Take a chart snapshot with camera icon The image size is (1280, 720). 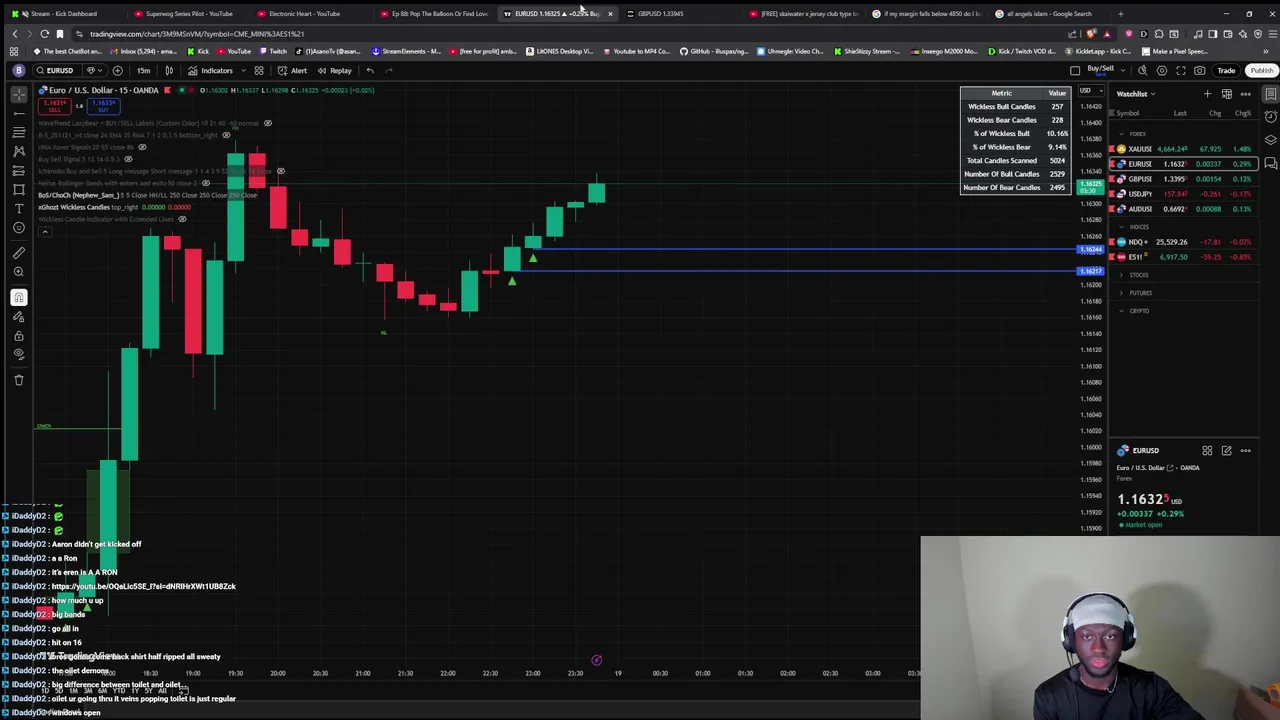(1199, 70)
